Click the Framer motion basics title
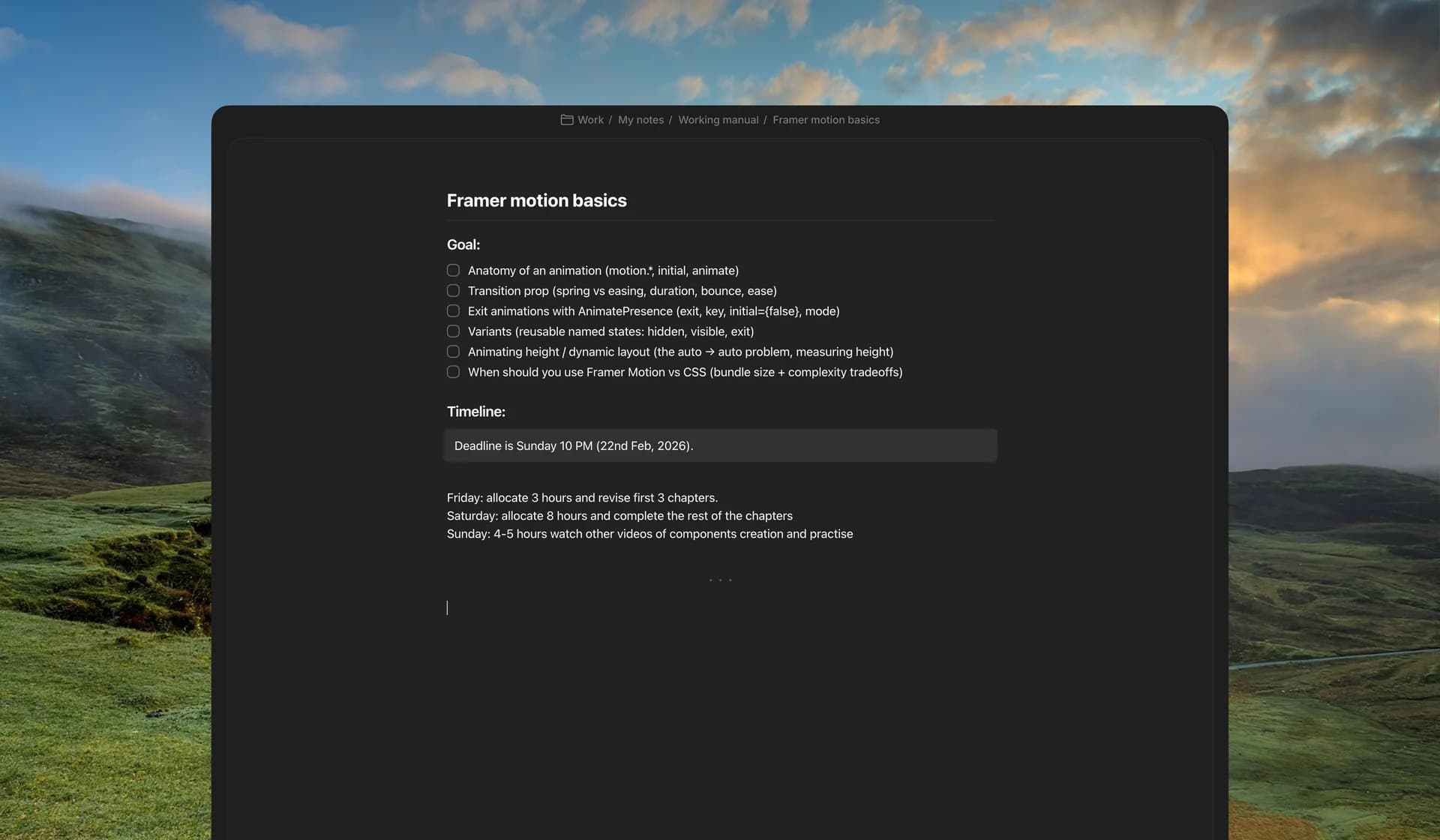This screenshot has width=1440, height=840. point(536,200)
